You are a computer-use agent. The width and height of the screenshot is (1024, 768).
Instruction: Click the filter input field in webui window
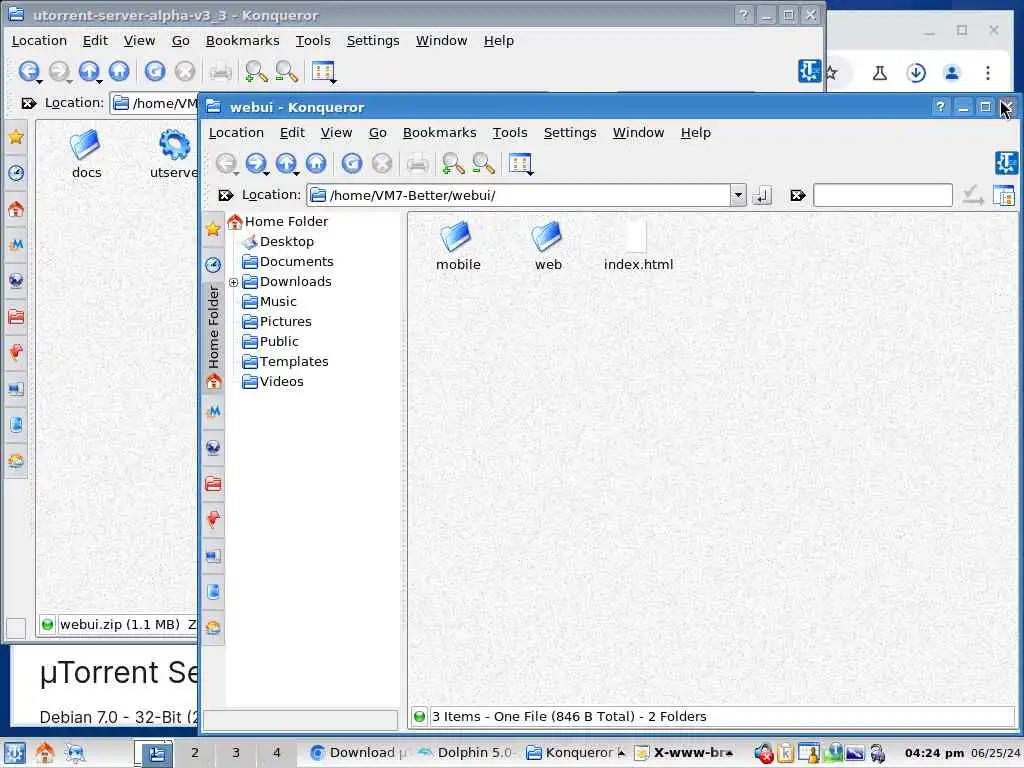tap(882, 195)
